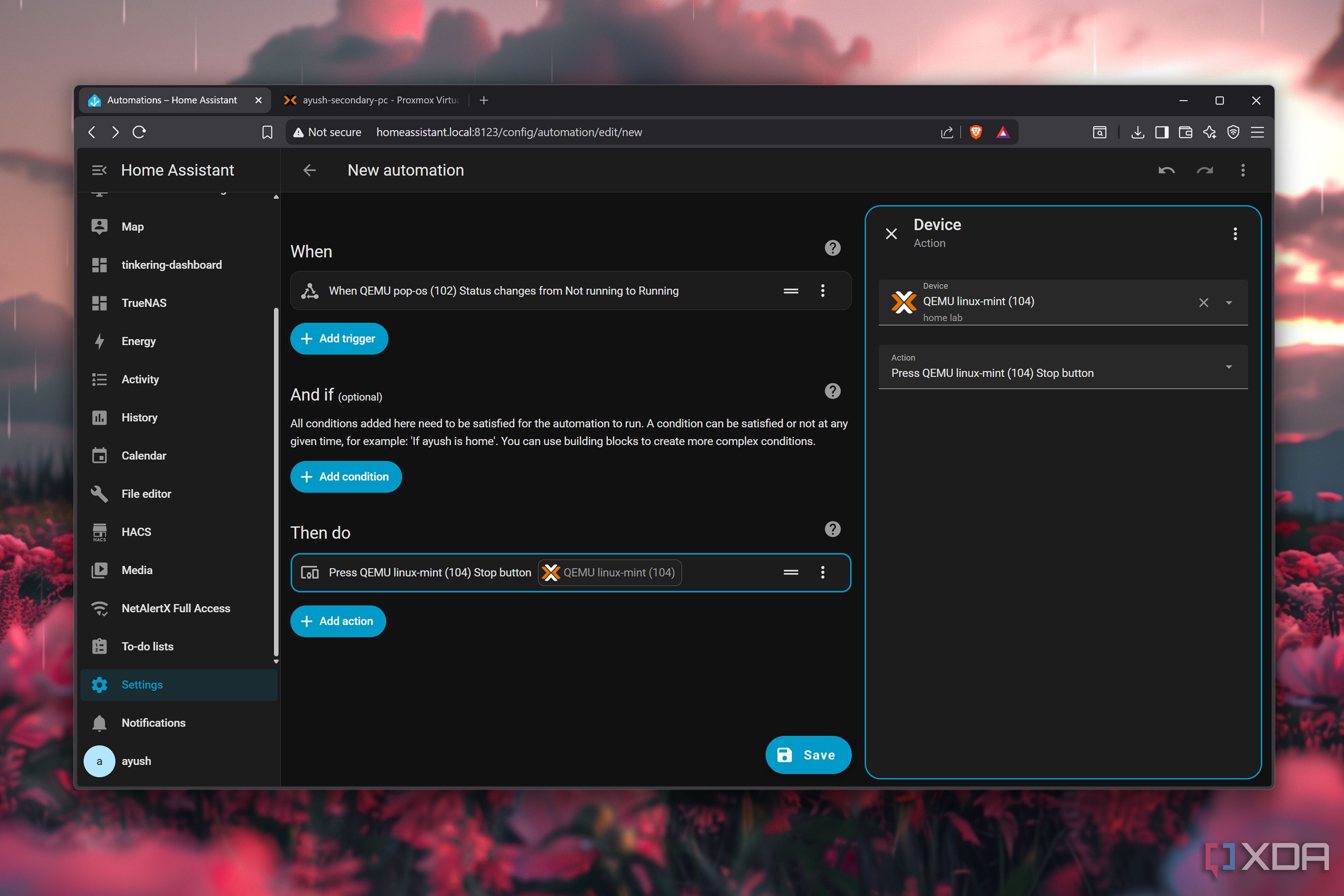Screen dimensions: 1344x896
Task: Open the Brave Wallet icon
Action: [x=1185, y=132]
